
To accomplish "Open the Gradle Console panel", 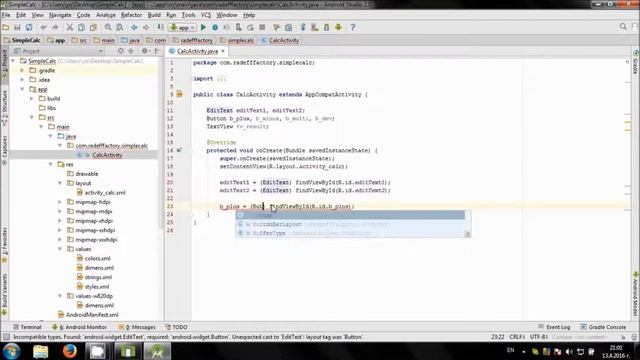I will [x=603, y=327].
